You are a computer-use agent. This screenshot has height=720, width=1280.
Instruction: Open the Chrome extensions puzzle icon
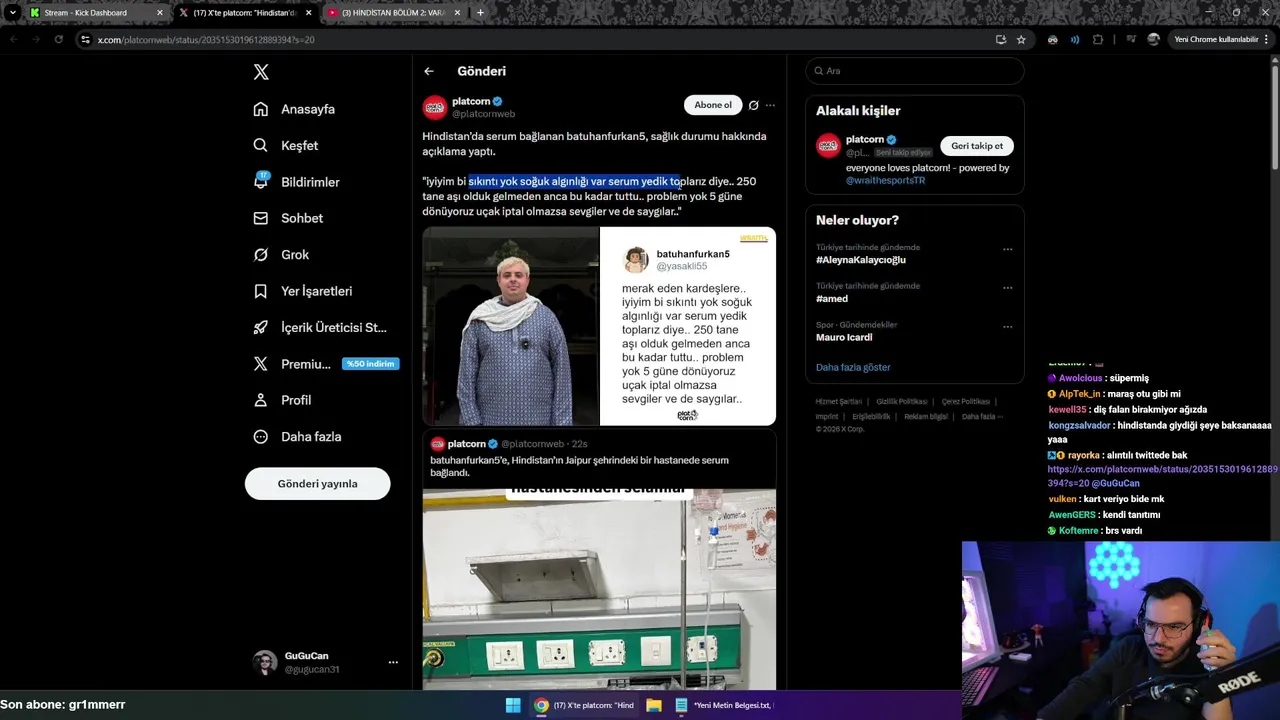pos(1098,40)
